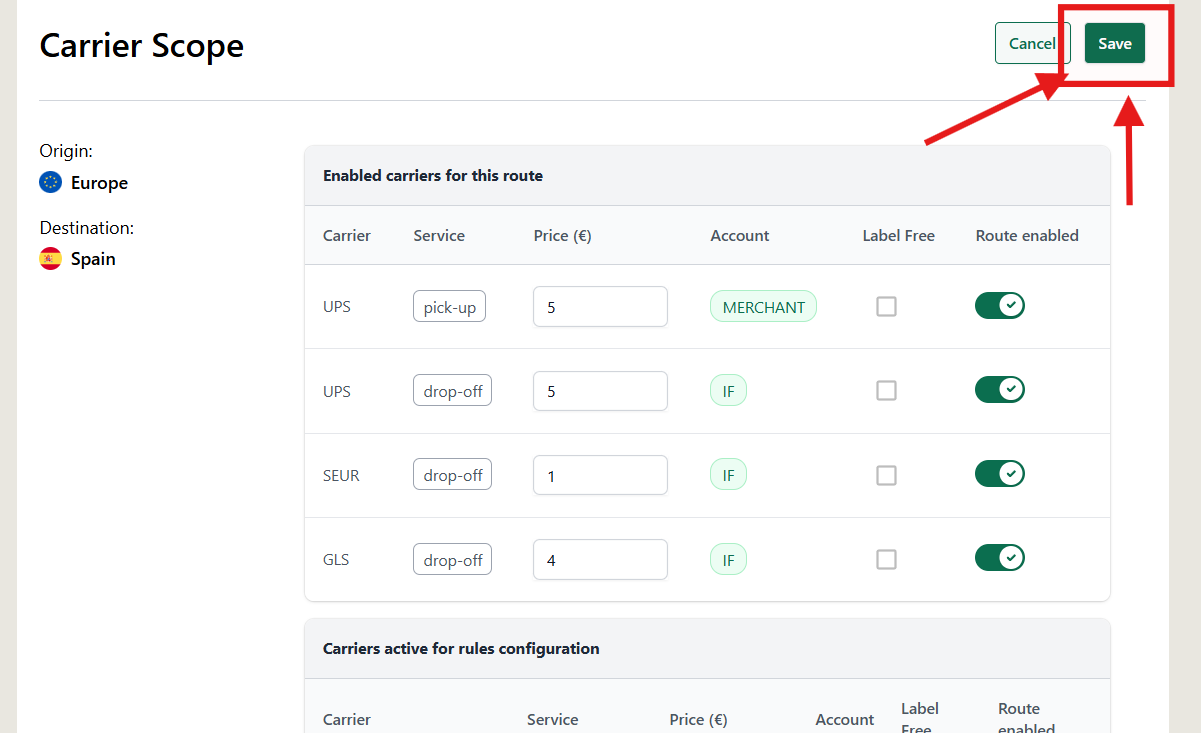Tick Label Free checkbox for SEUR
The width and height of the screenshot is (1201, 733).
[x=886, y=475]
